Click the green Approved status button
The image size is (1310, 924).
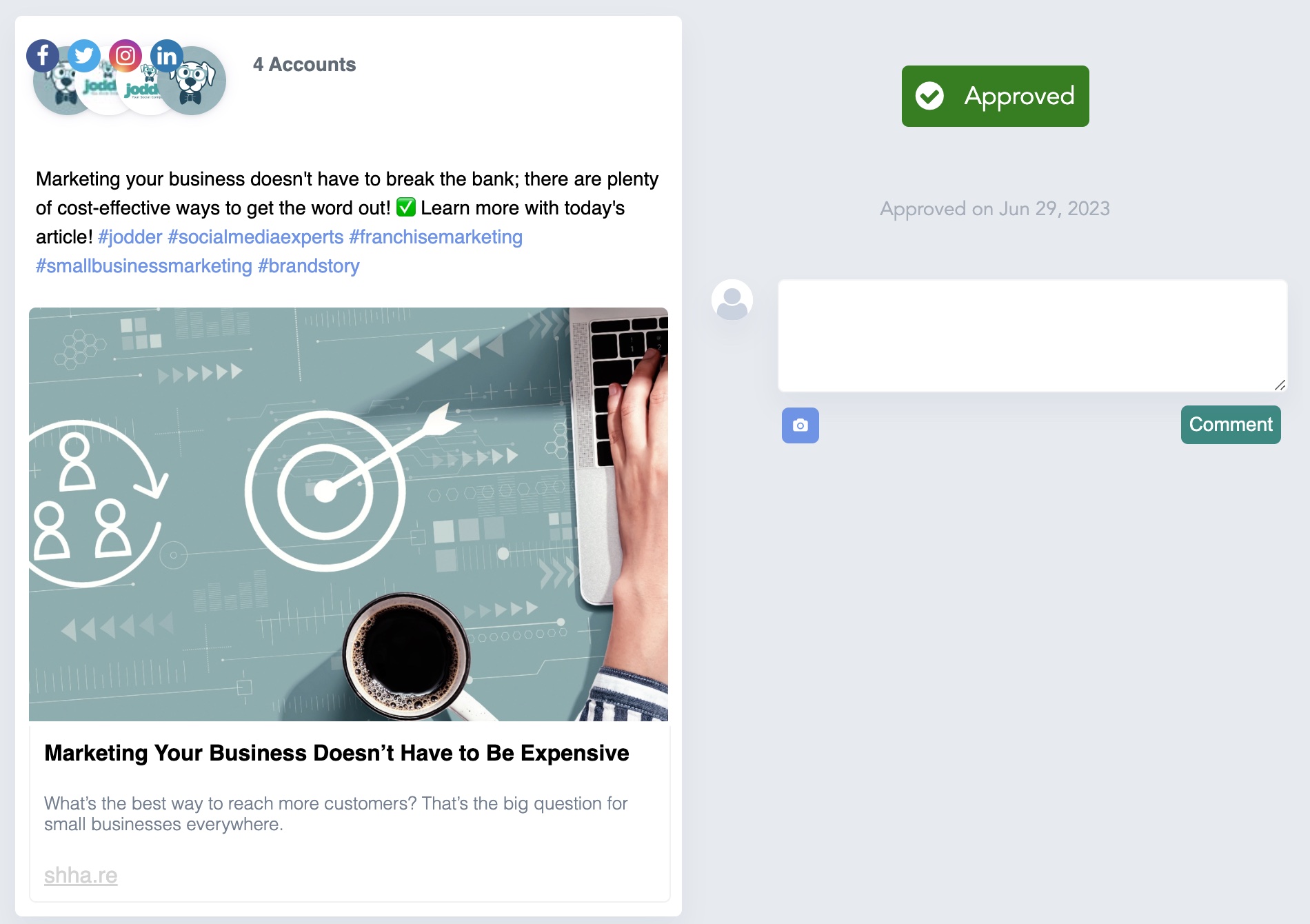pyautogui.click(x=996, y=96)
